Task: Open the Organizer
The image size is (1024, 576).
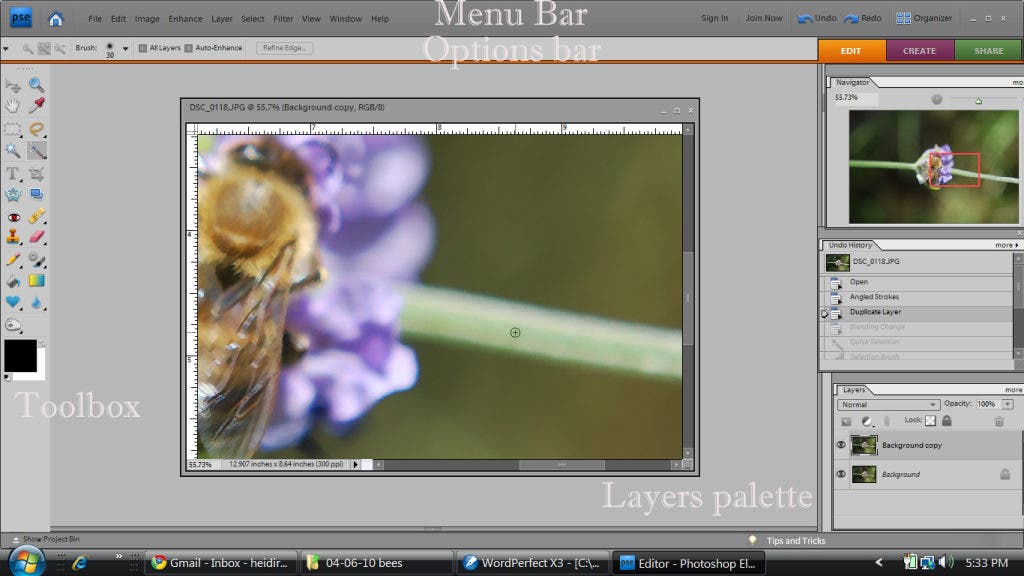Action: tap(924, 18)
